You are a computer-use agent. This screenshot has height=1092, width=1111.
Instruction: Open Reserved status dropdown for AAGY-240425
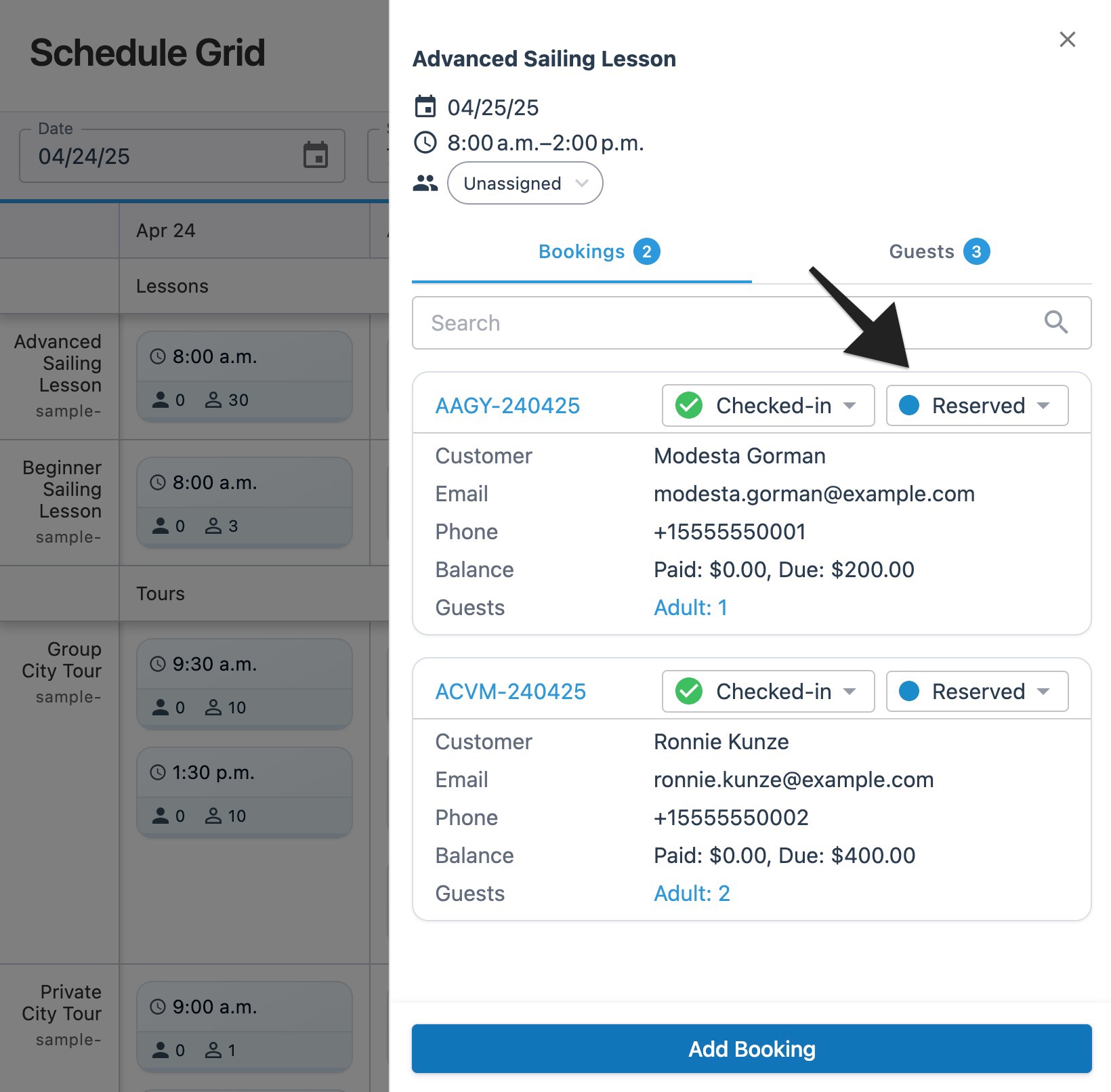click(977, 406)
